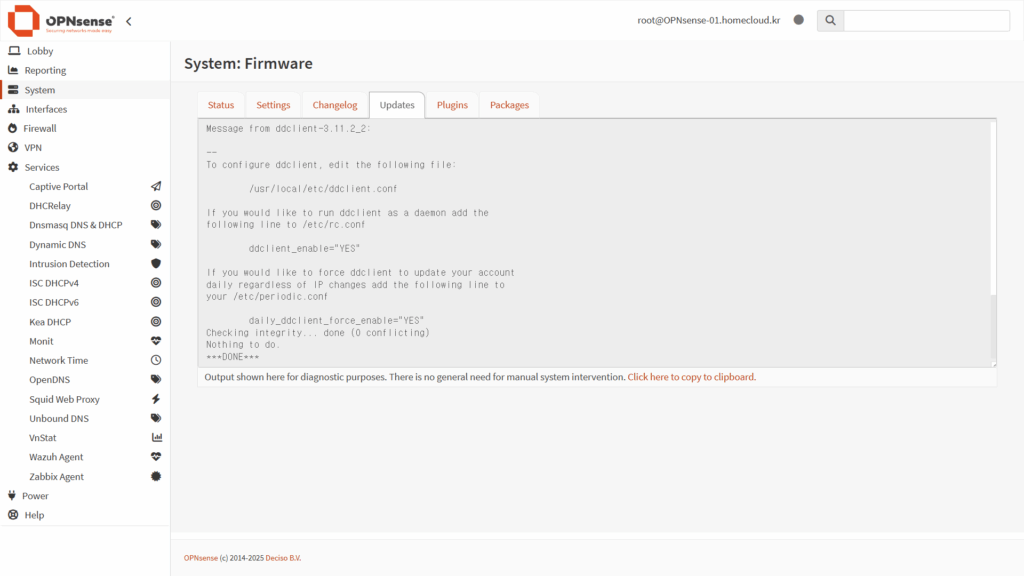Click the heartbeat icon beside Monit
The height and width of the screenshot is (576, 1024).
(156, 341)
